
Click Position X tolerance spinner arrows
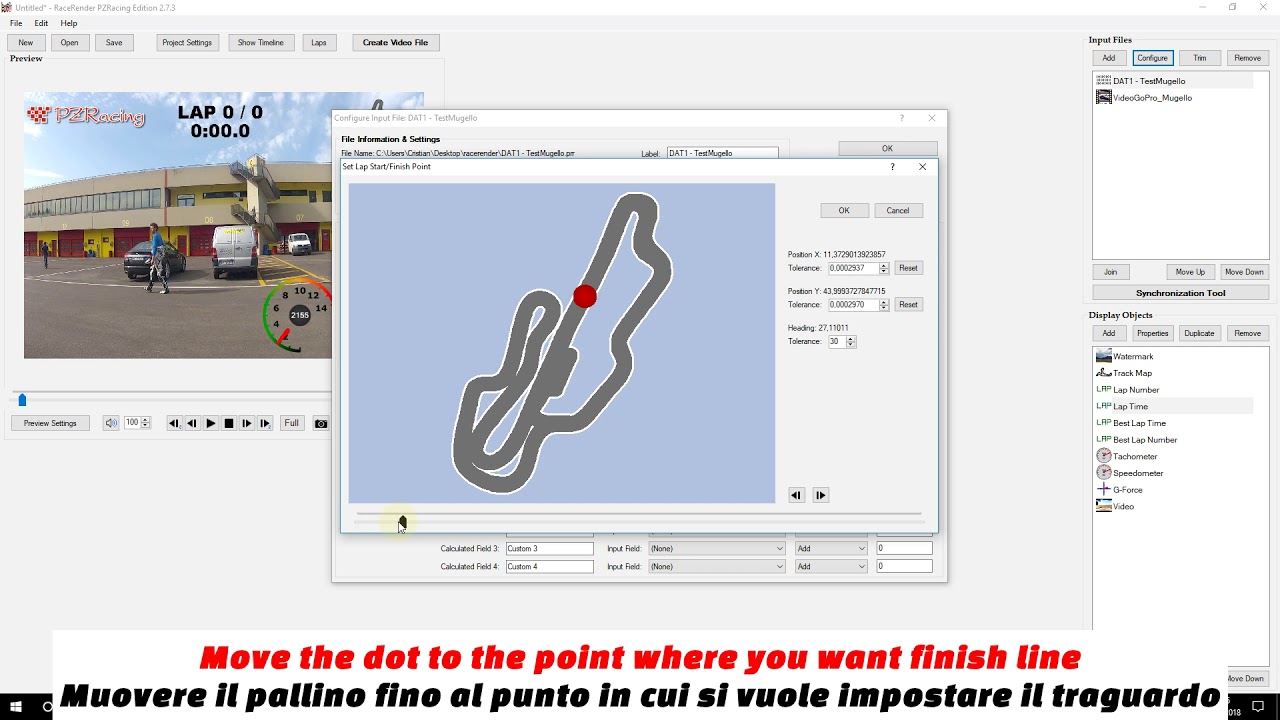[884, 268]
